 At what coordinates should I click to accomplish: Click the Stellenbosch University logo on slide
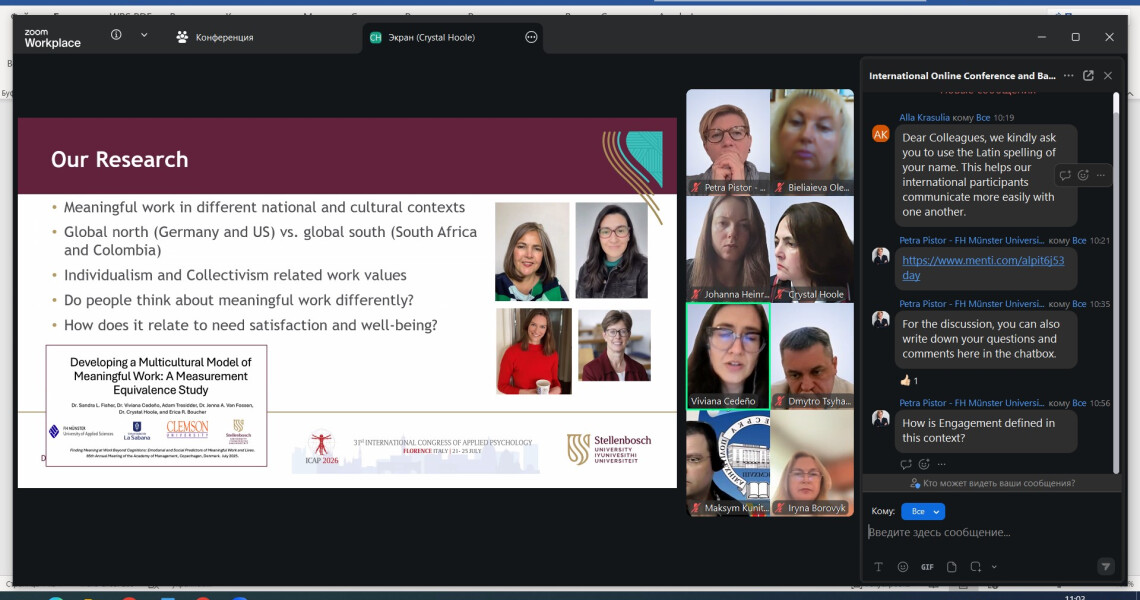coord(609,449)
